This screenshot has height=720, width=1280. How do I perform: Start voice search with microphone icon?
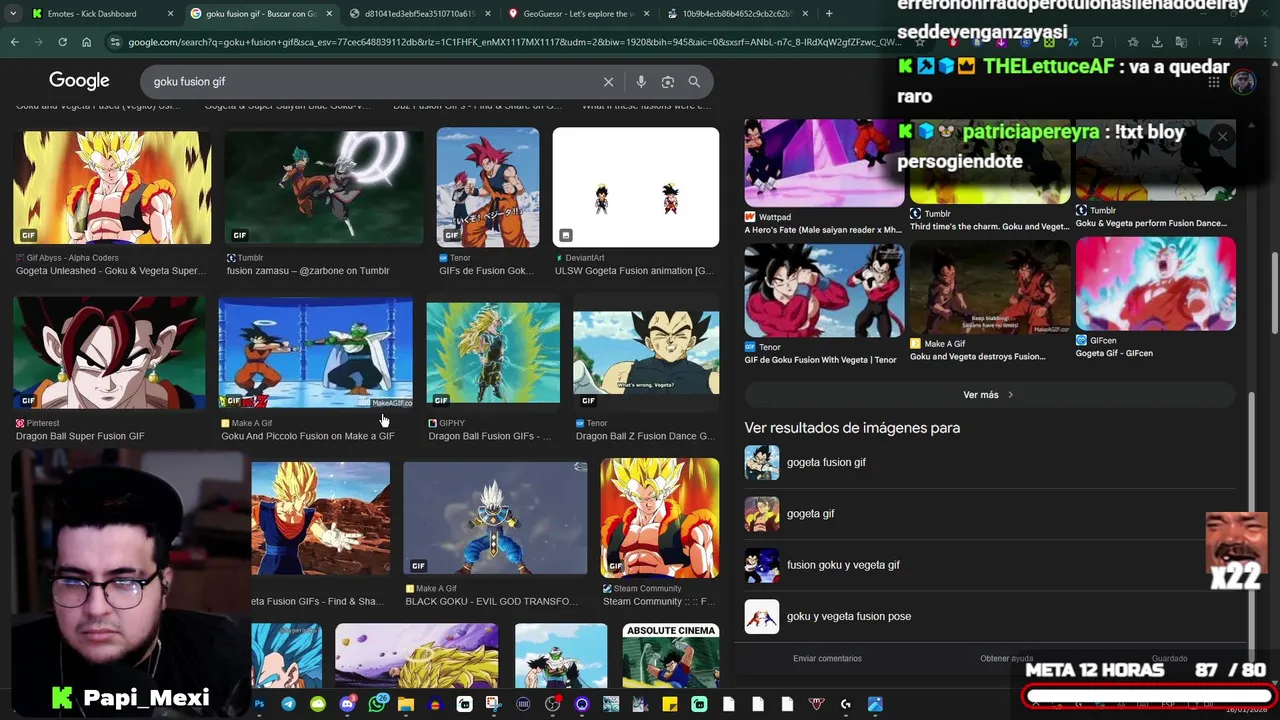pos(641,82)
